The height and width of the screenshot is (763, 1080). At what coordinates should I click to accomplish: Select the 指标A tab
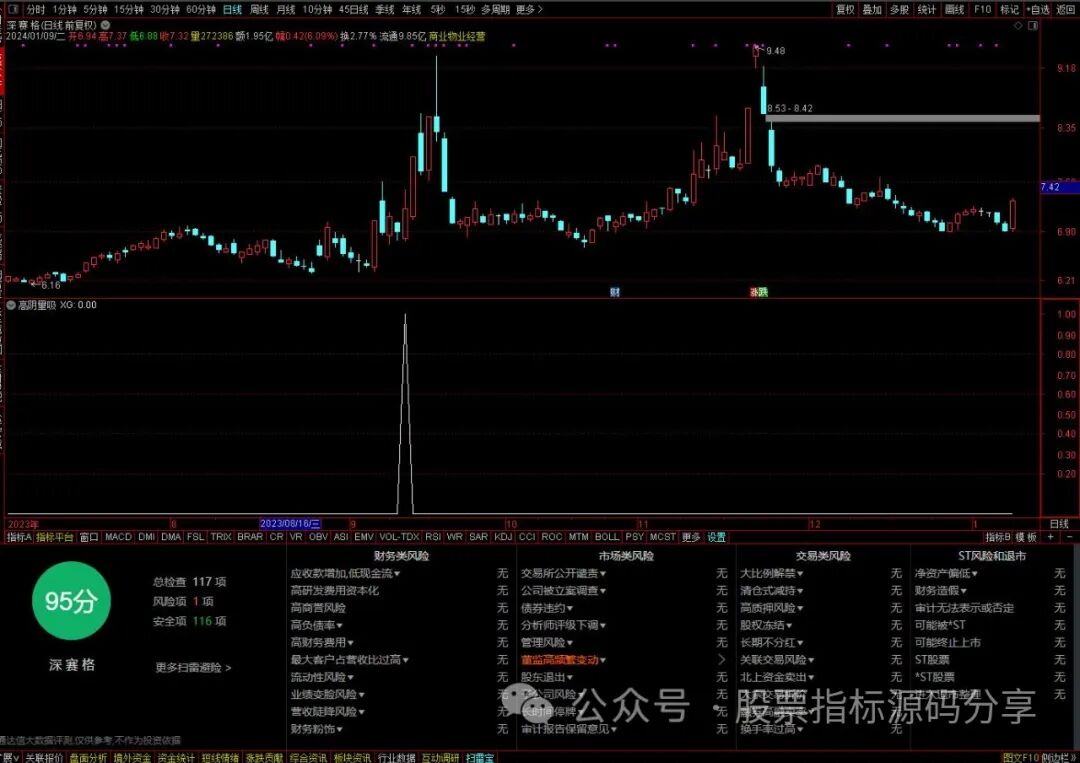[19, 536]
